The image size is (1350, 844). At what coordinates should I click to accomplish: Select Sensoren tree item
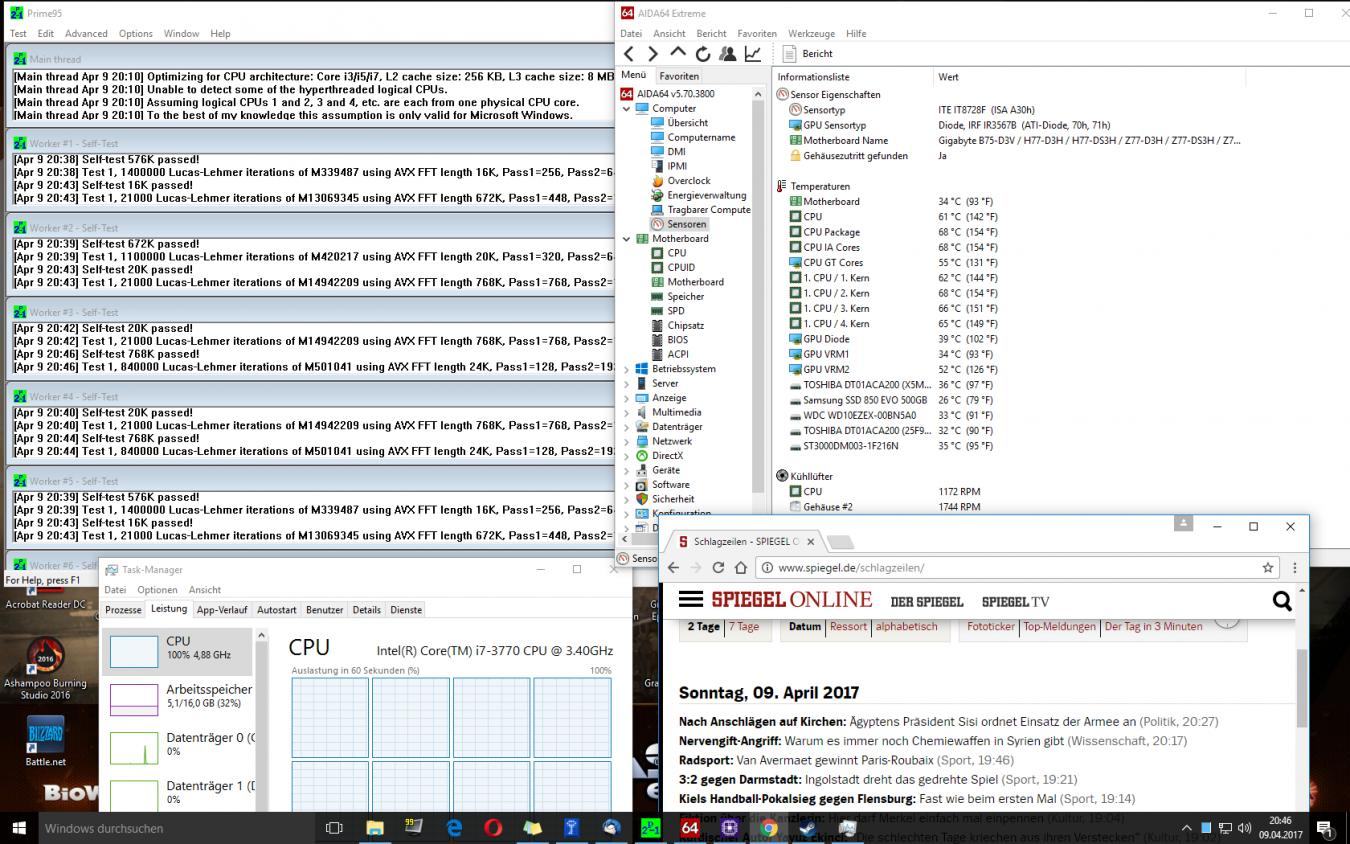point(678,224)
